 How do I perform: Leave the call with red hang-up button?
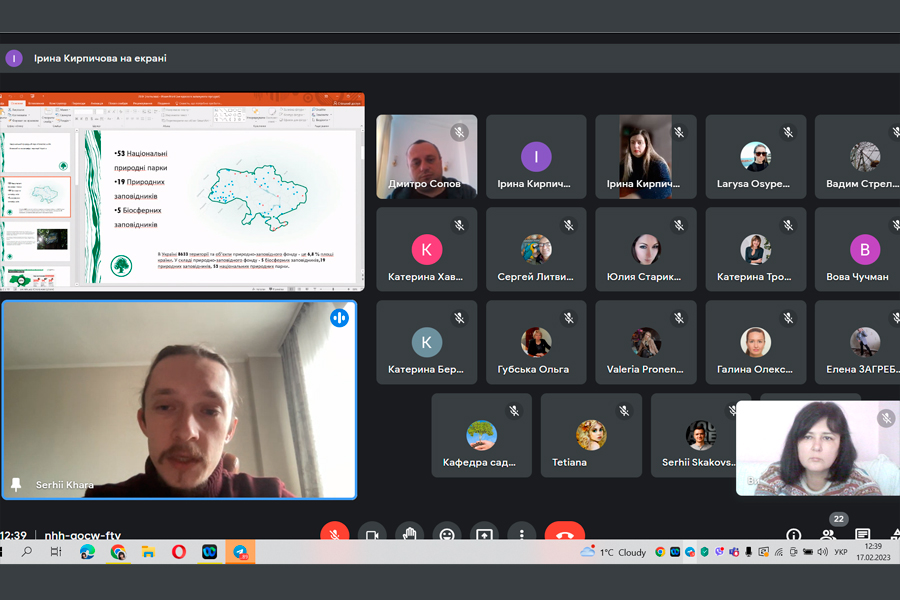pos(565,533)
